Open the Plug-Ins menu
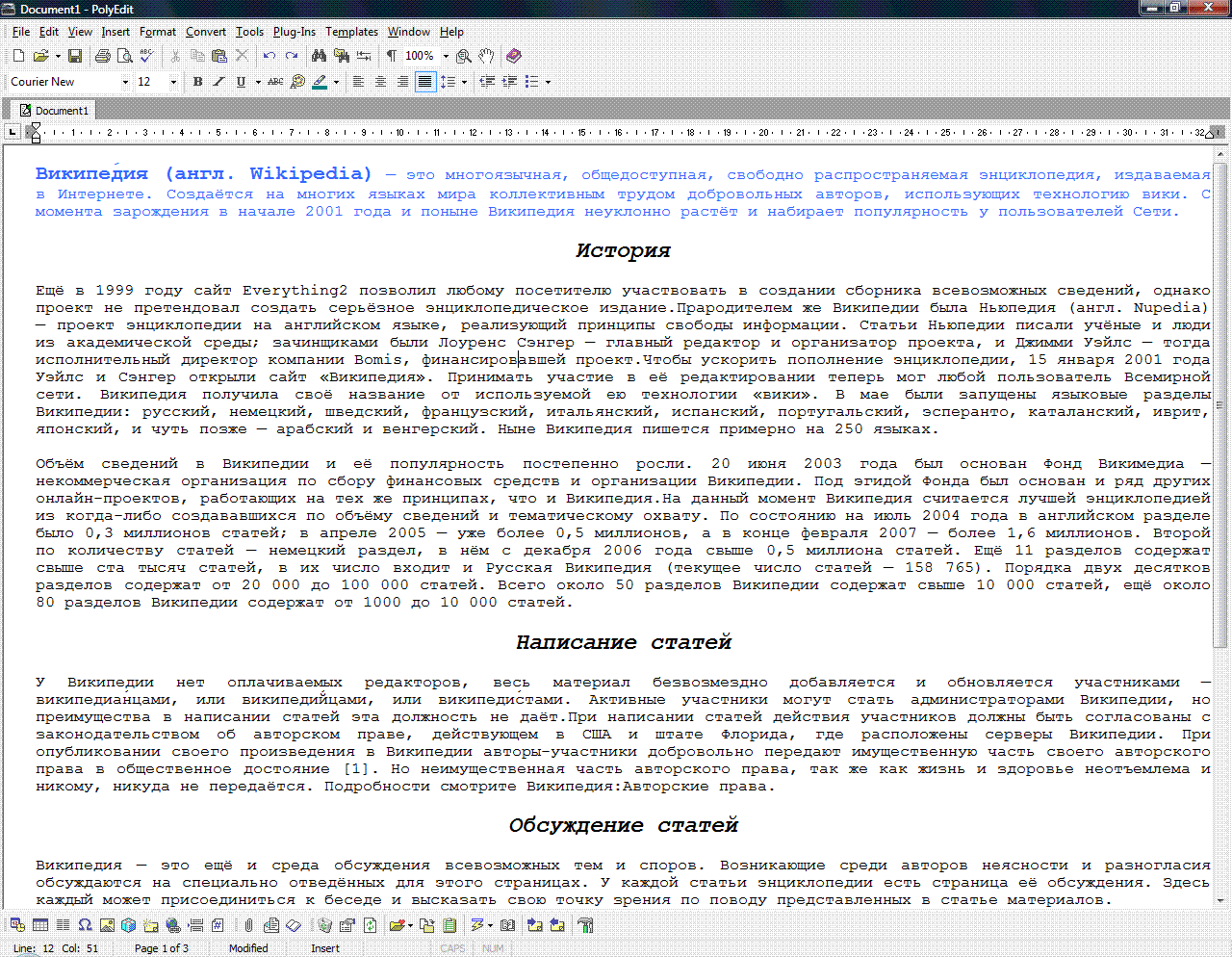Screen dimensions: 1232x957 294,32
